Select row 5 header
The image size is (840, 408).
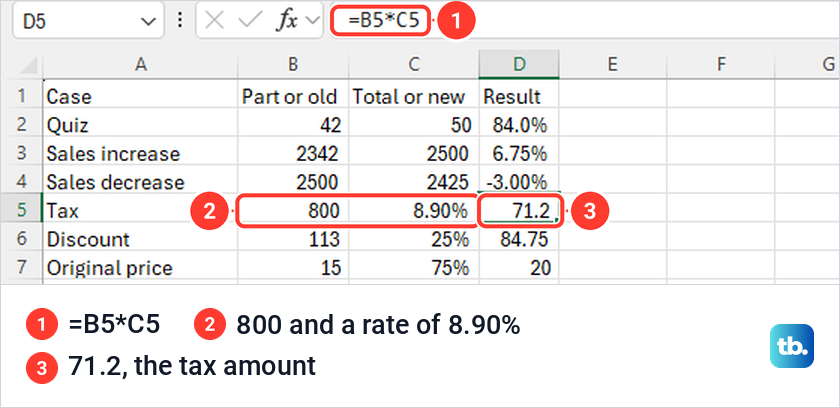pos(22,210)
